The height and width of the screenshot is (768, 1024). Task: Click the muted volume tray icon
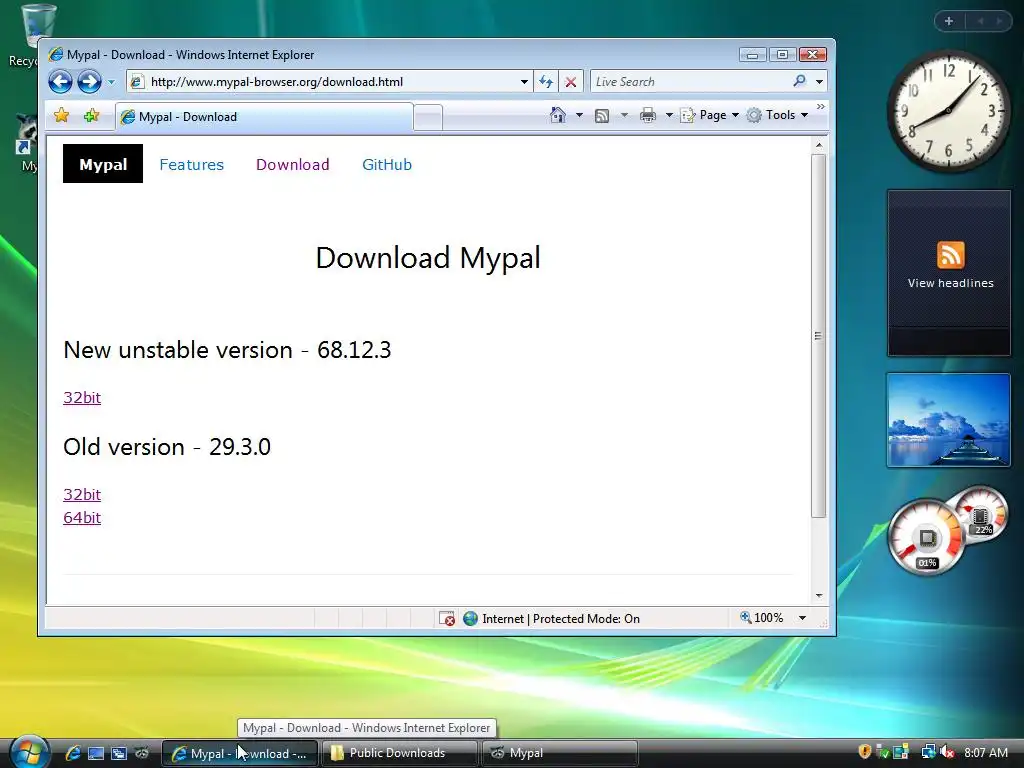947,752
